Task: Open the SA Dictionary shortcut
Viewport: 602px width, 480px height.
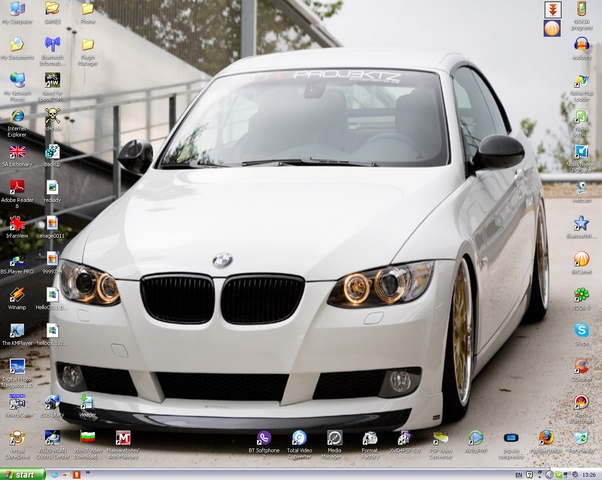Action: pos(17,156)
